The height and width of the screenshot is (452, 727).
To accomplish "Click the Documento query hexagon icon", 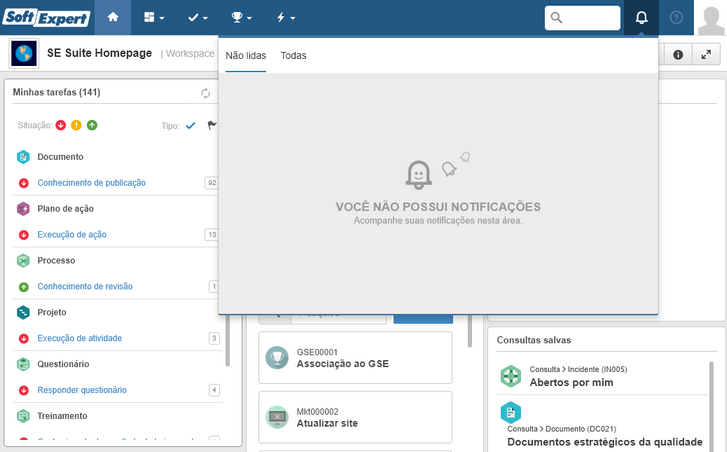I will [x=510, y=413].
